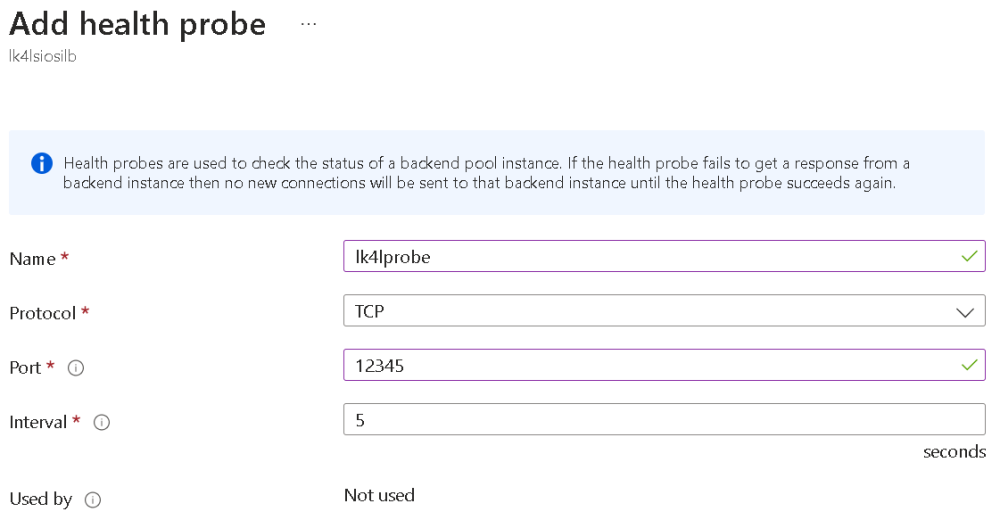Open the ellipsis menu beside Add health probe
The width and height of the screenshot is (1000, 520).
point(308,24)
